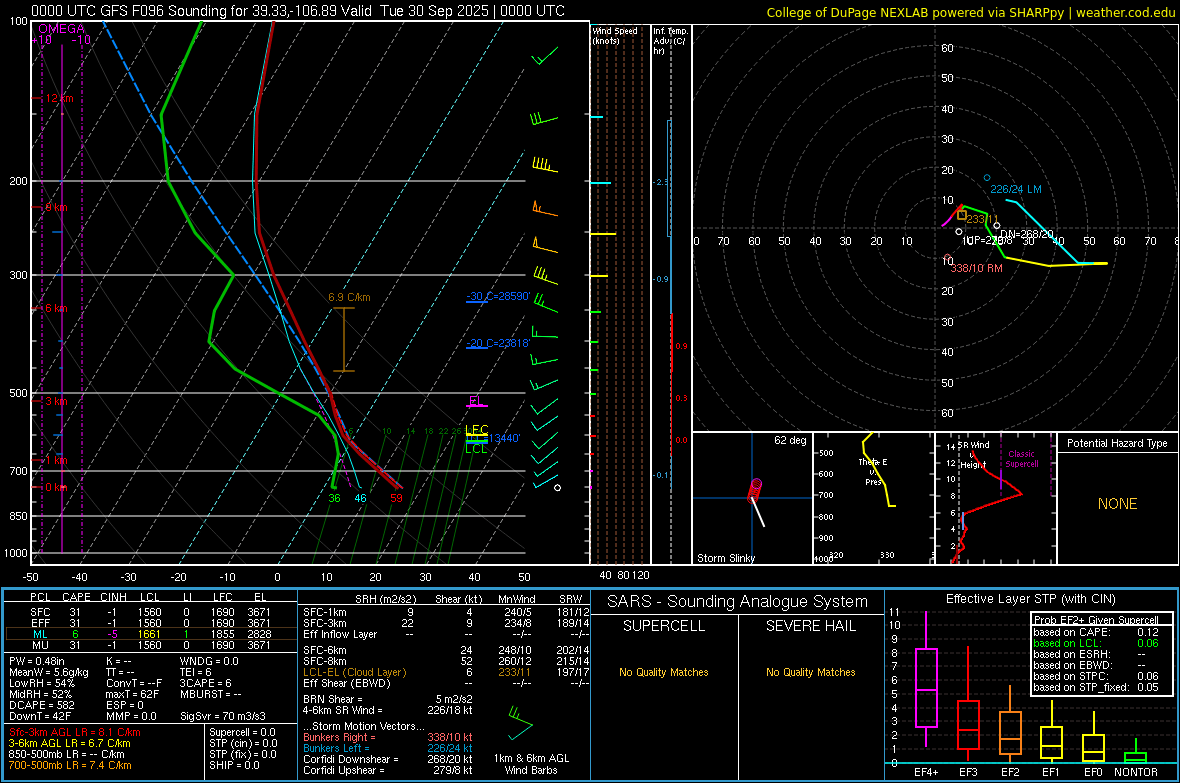Click the NONE hazard type value
This screenshot has height=783, width=1180.
[1118, 504]
